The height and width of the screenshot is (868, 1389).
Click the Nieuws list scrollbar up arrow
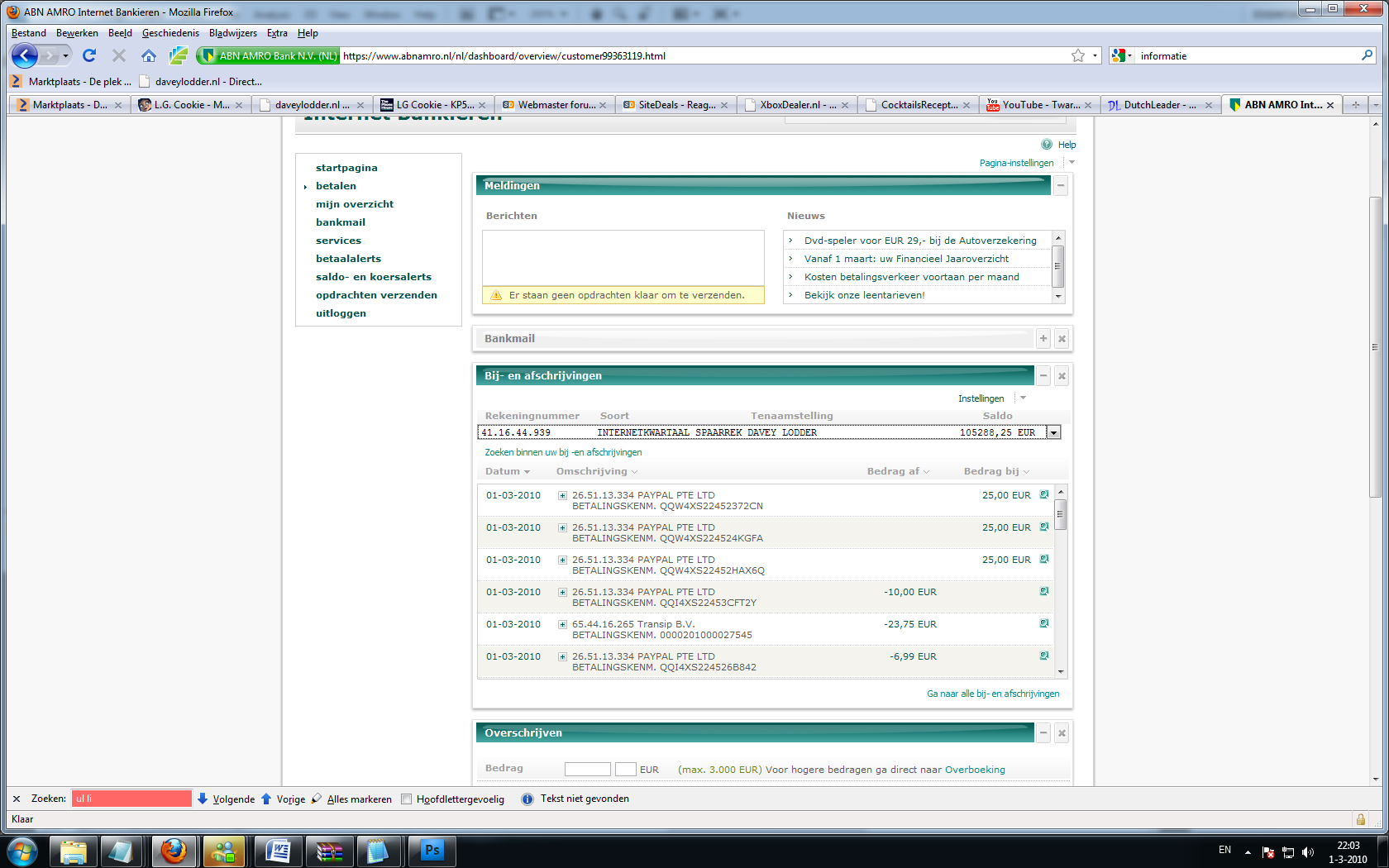(x=1057, y=238)
